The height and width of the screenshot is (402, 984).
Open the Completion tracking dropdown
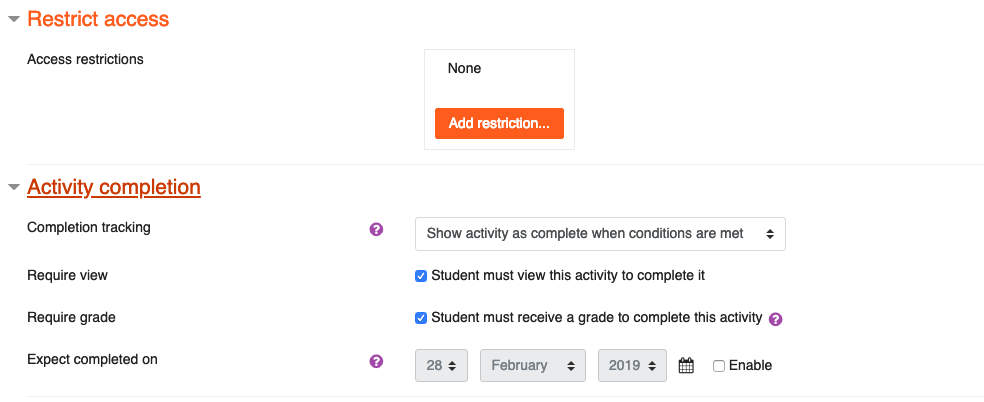click(x=600, y=234)
